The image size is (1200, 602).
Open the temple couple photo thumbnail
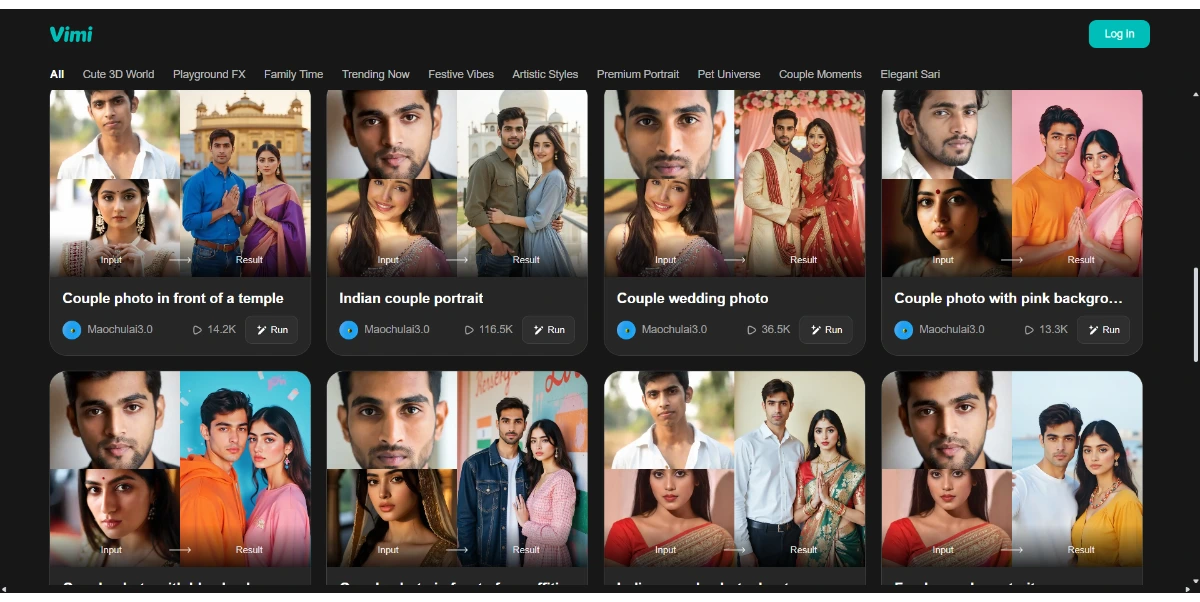click(x=180, y=183)
